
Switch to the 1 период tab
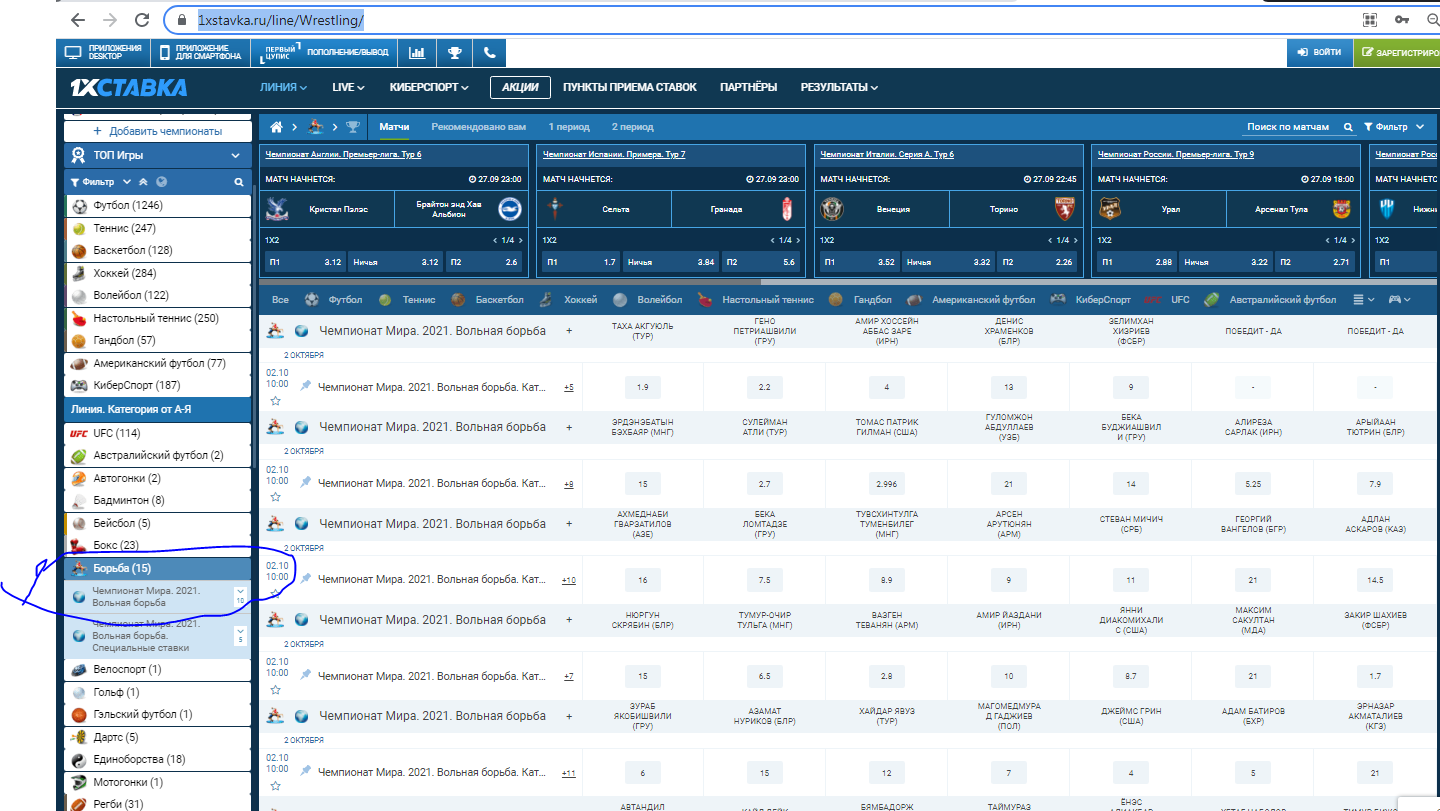point(568,127)
